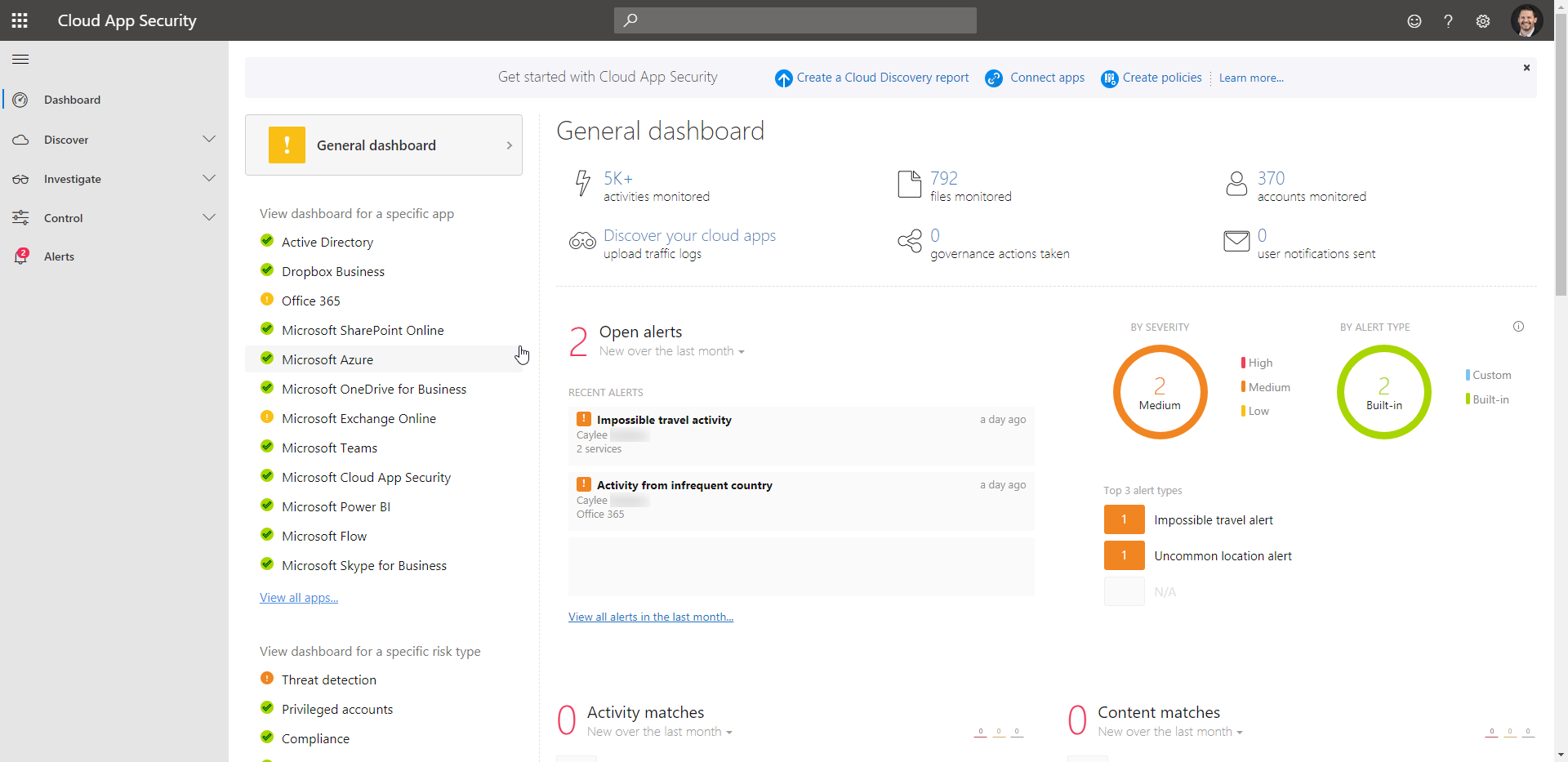Click the Learn more link

(x=1251, y=78)
